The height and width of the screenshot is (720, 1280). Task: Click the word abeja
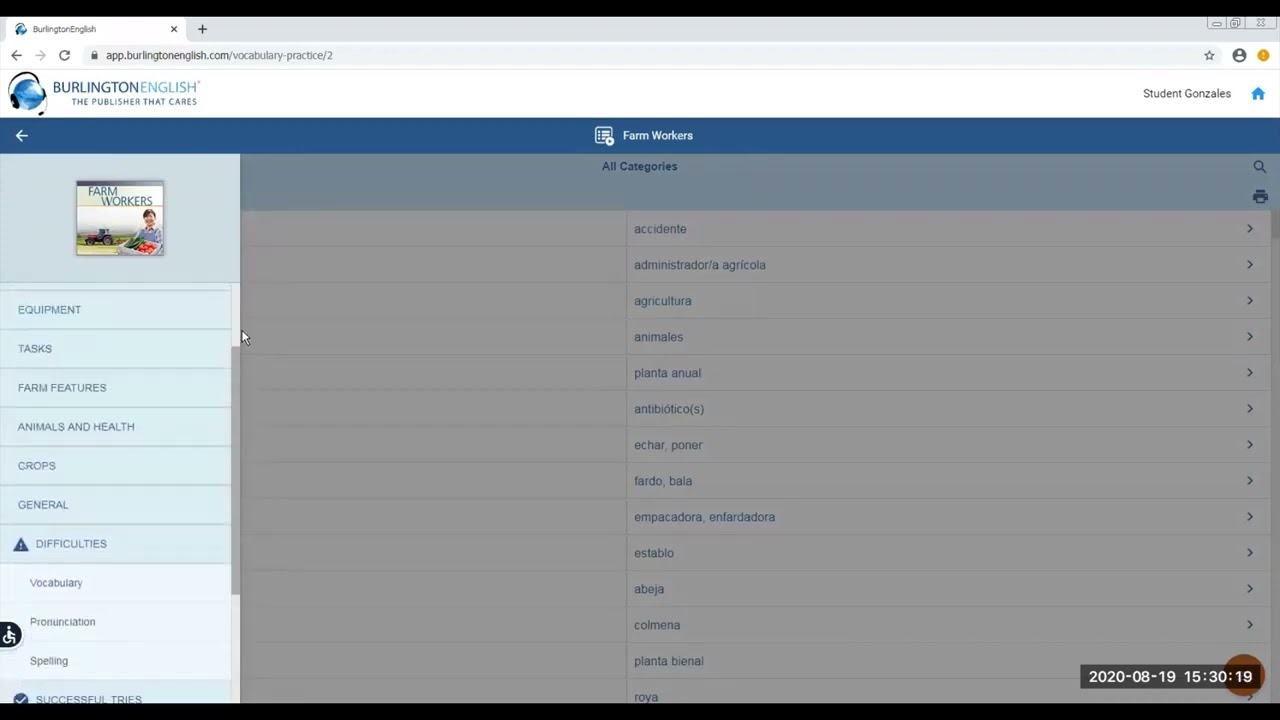(x=648, y=589)
